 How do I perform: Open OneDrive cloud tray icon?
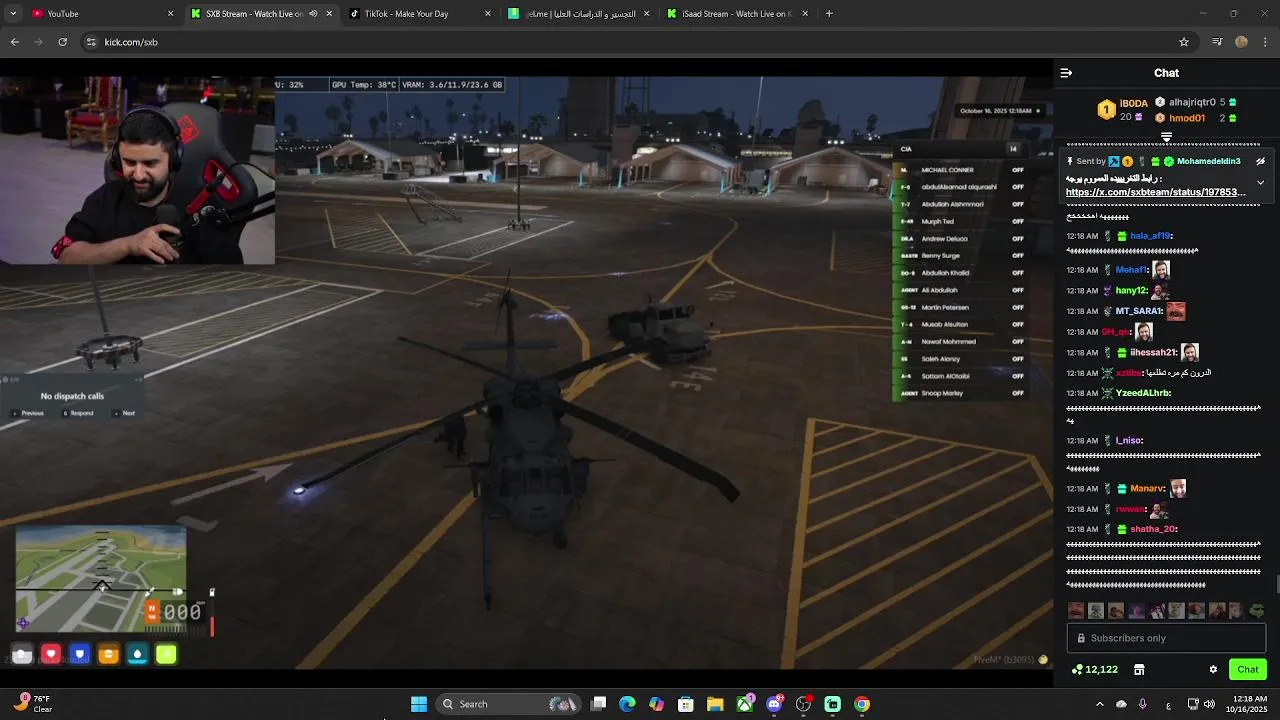[1121, 704]
